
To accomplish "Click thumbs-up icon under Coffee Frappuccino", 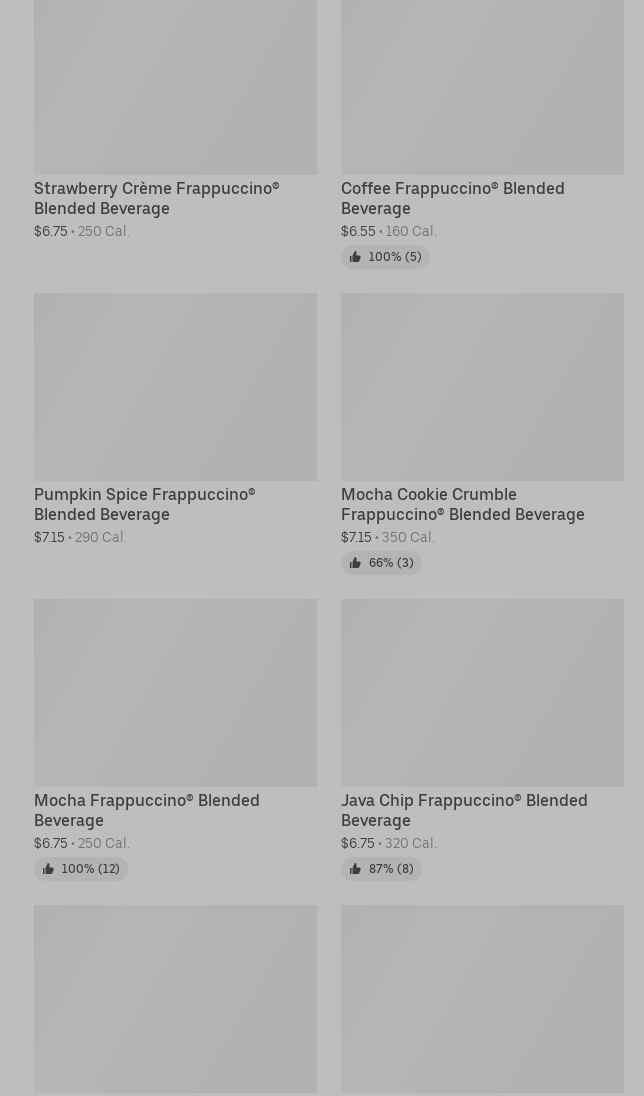I will coord(355,257).
